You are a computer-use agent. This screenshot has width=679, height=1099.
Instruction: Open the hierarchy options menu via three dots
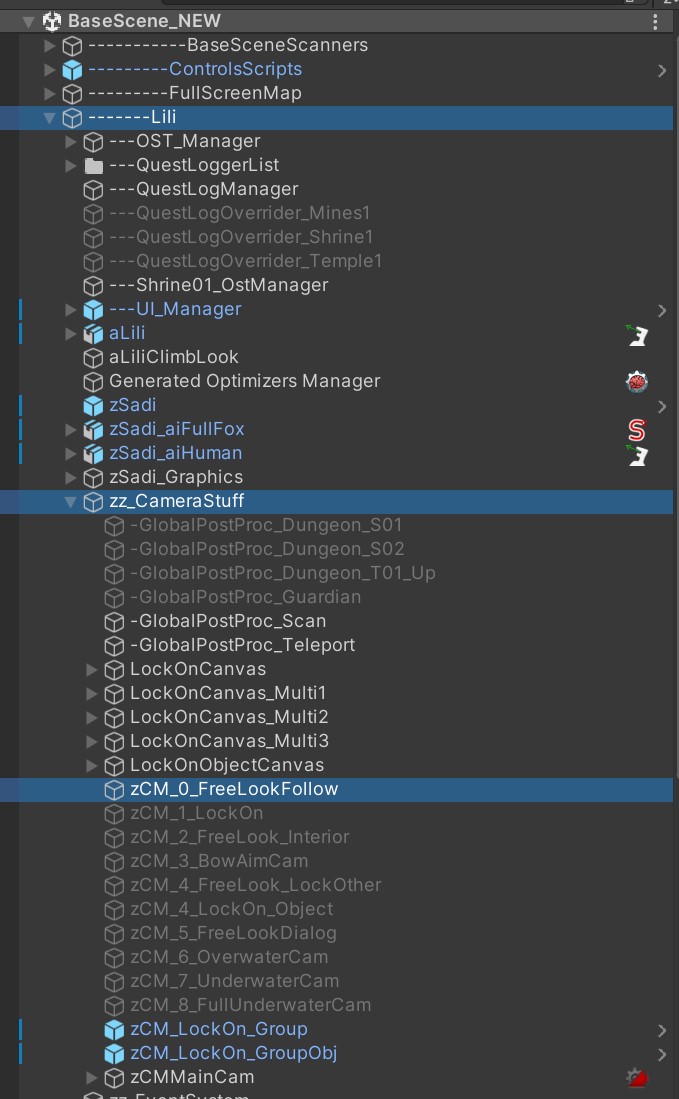pyautogui.click(x=657, y=20)
